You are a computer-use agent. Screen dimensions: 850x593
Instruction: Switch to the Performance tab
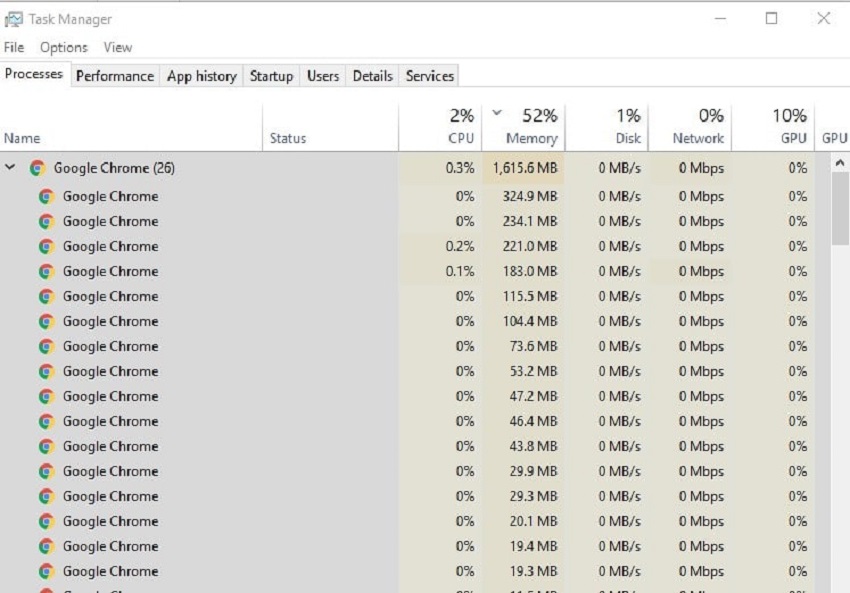(115, 76)
